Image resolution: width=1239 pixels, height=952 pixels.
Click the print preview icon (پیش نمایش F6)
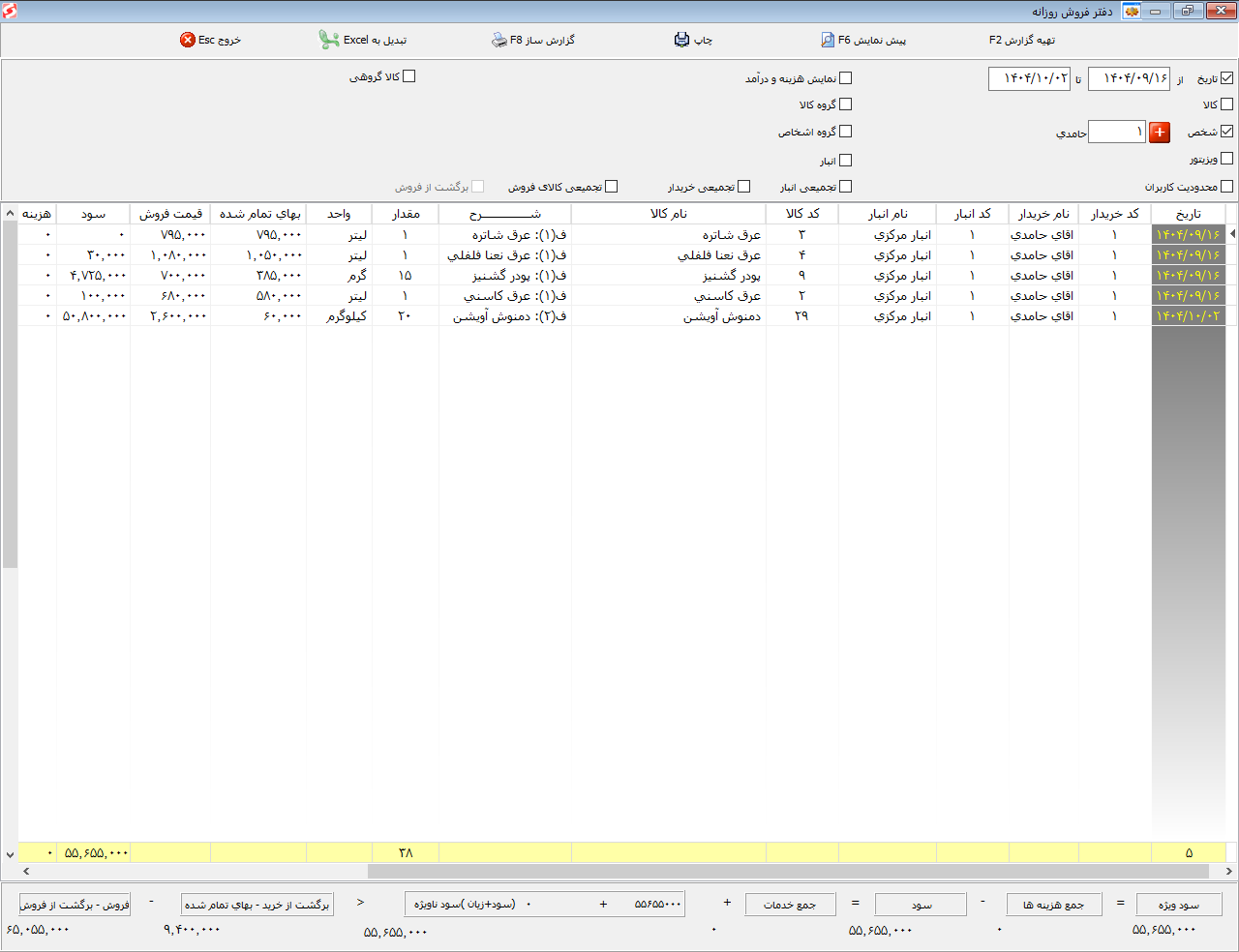pos(828,40)
